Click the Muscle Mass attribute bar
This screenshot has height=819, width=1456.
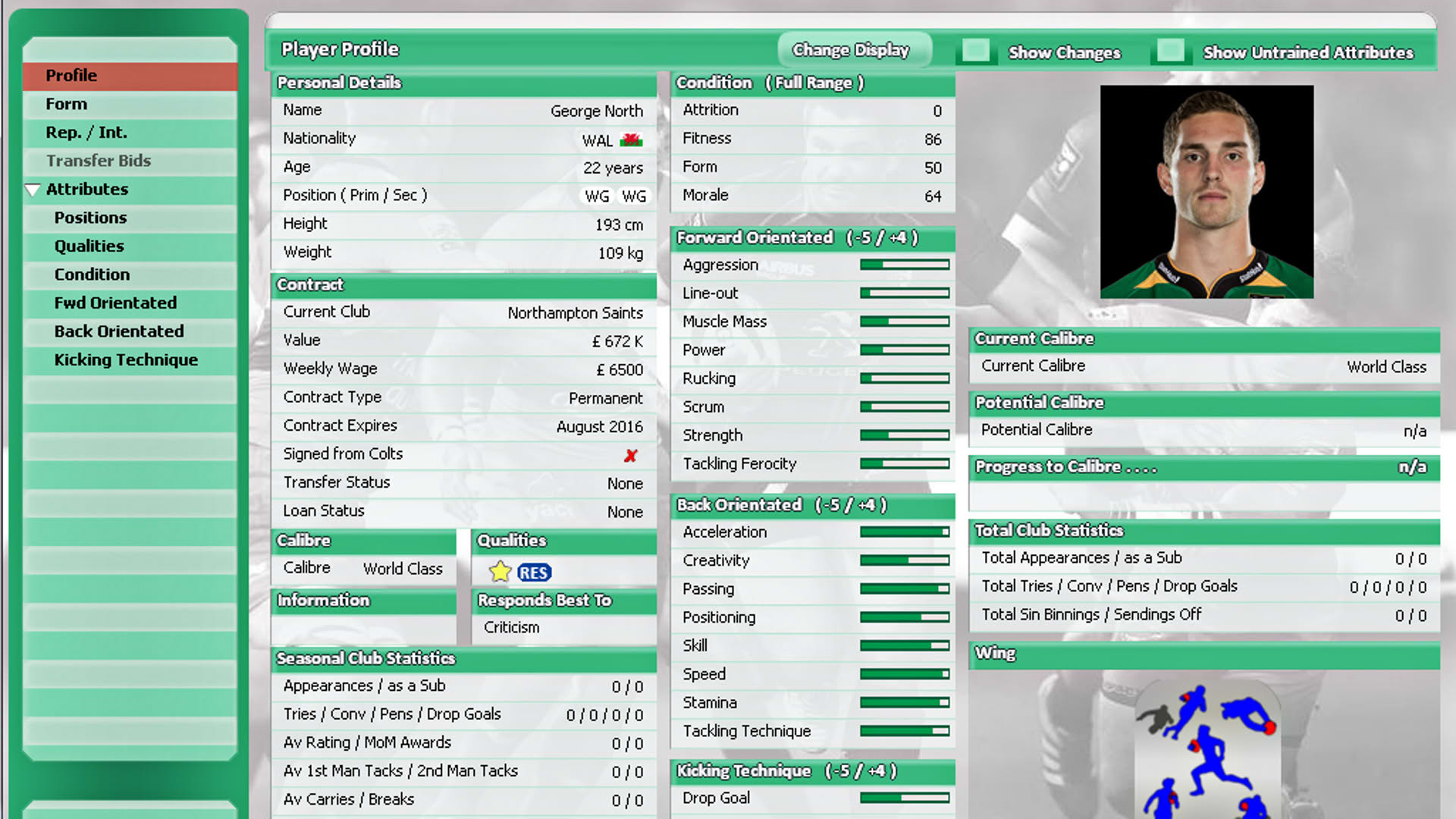coord(904,322)
